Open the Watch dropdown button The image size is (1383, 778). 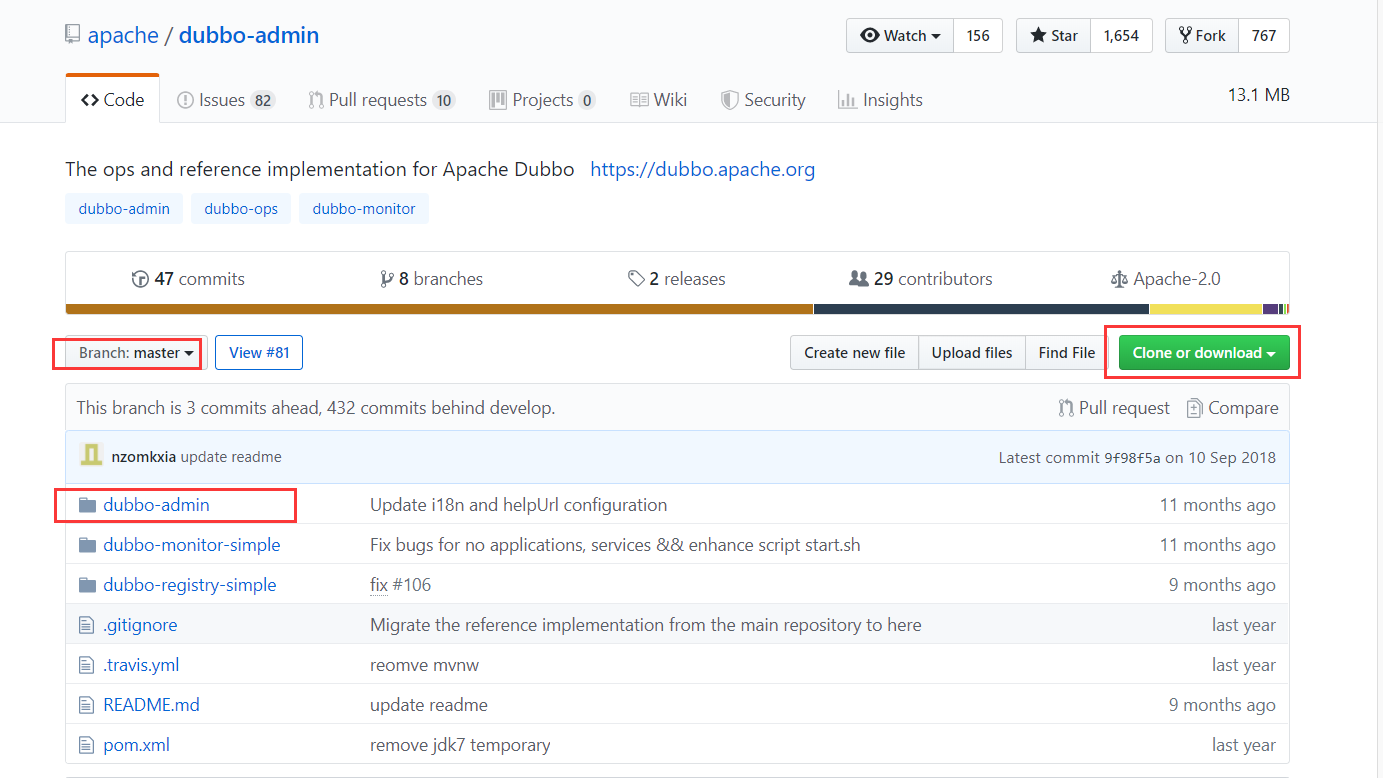tap(900, 35)
